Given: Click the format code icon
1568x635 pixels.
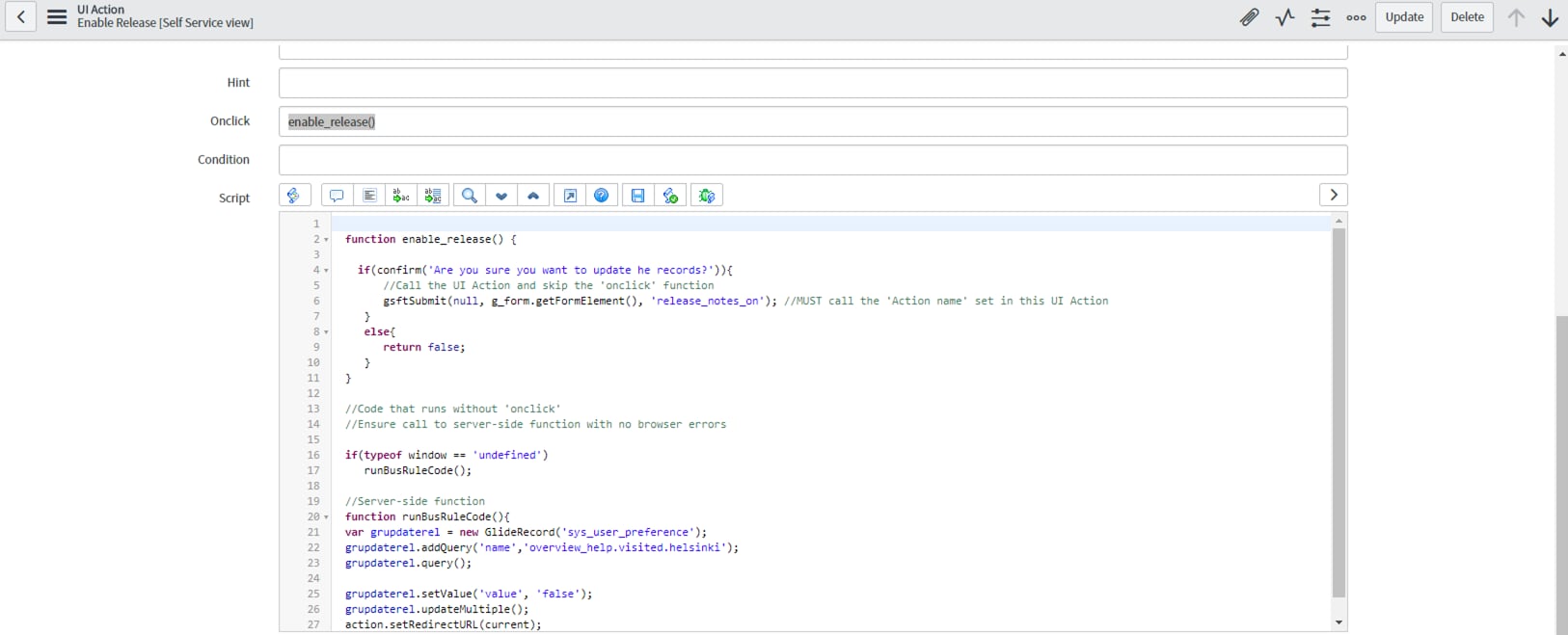Looking at the screenshot, I should pos(369,196).
